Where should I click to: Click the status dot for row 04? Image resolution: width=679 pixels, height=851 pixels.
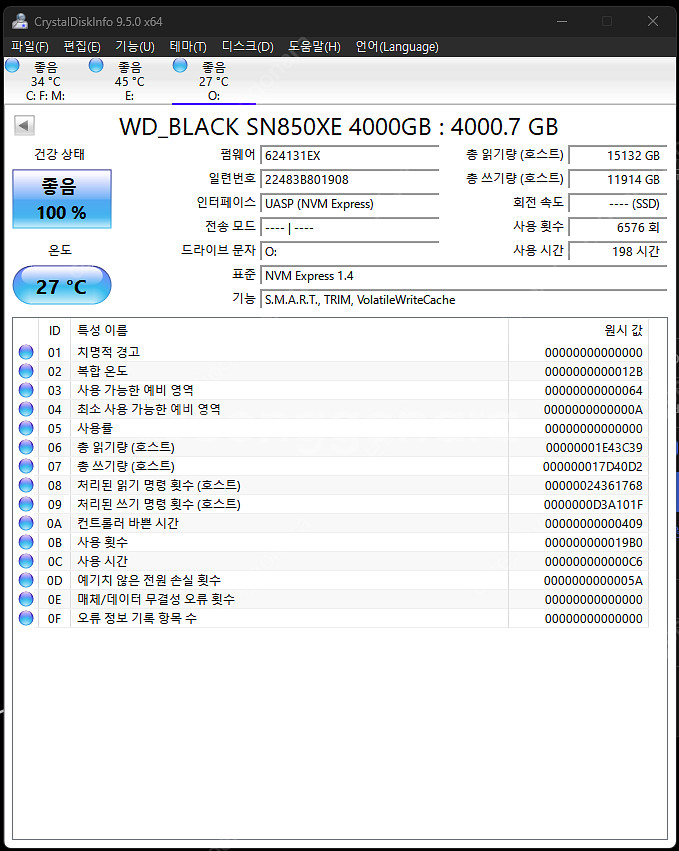(26, 409)
